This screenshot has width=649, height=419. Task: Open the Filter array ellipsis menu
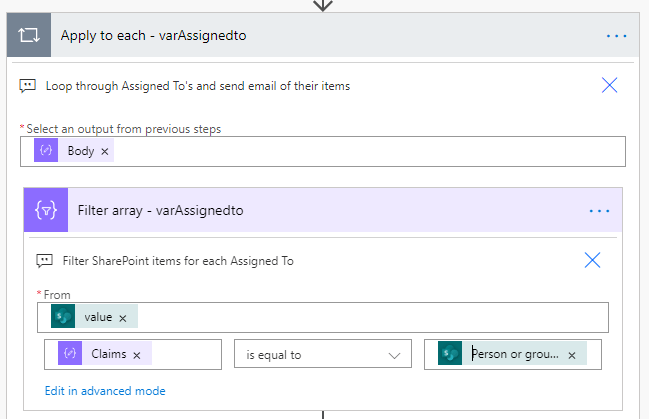(599, 211)
